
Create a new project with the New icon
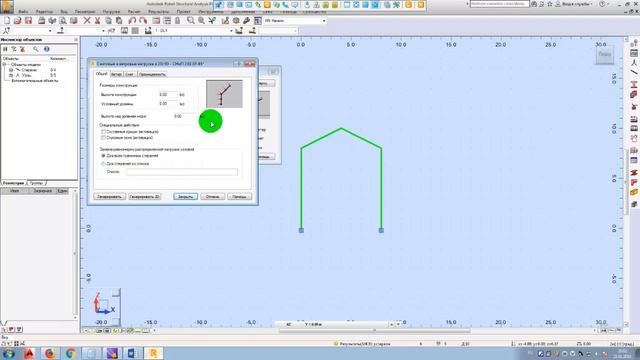click(x=7, y=20)
